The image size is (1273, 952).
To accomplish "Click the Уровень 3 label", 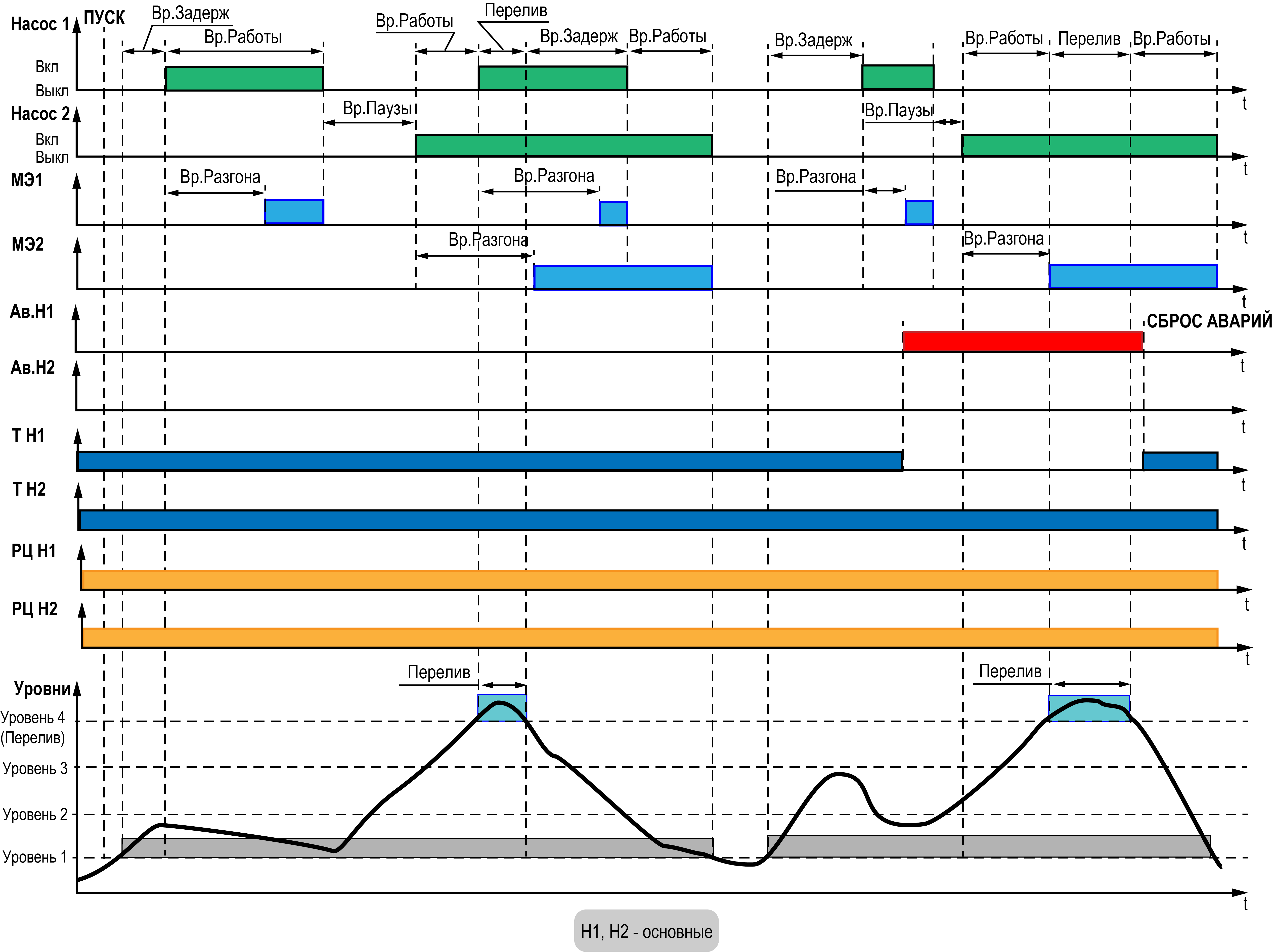I will (x=35, y=769).
